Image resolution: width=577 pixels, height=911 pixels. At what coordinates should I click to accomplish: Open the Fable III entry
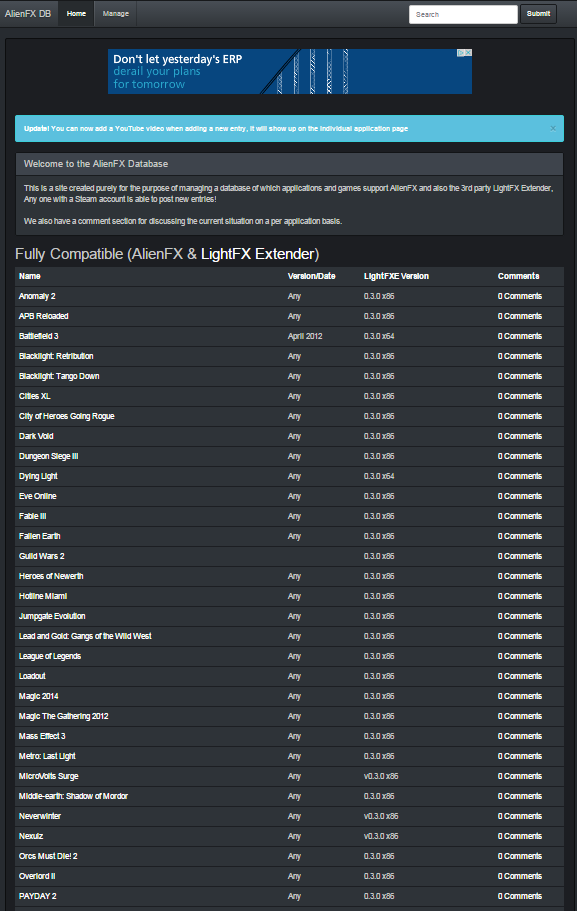pyautogui.click(x=32, y=516)
